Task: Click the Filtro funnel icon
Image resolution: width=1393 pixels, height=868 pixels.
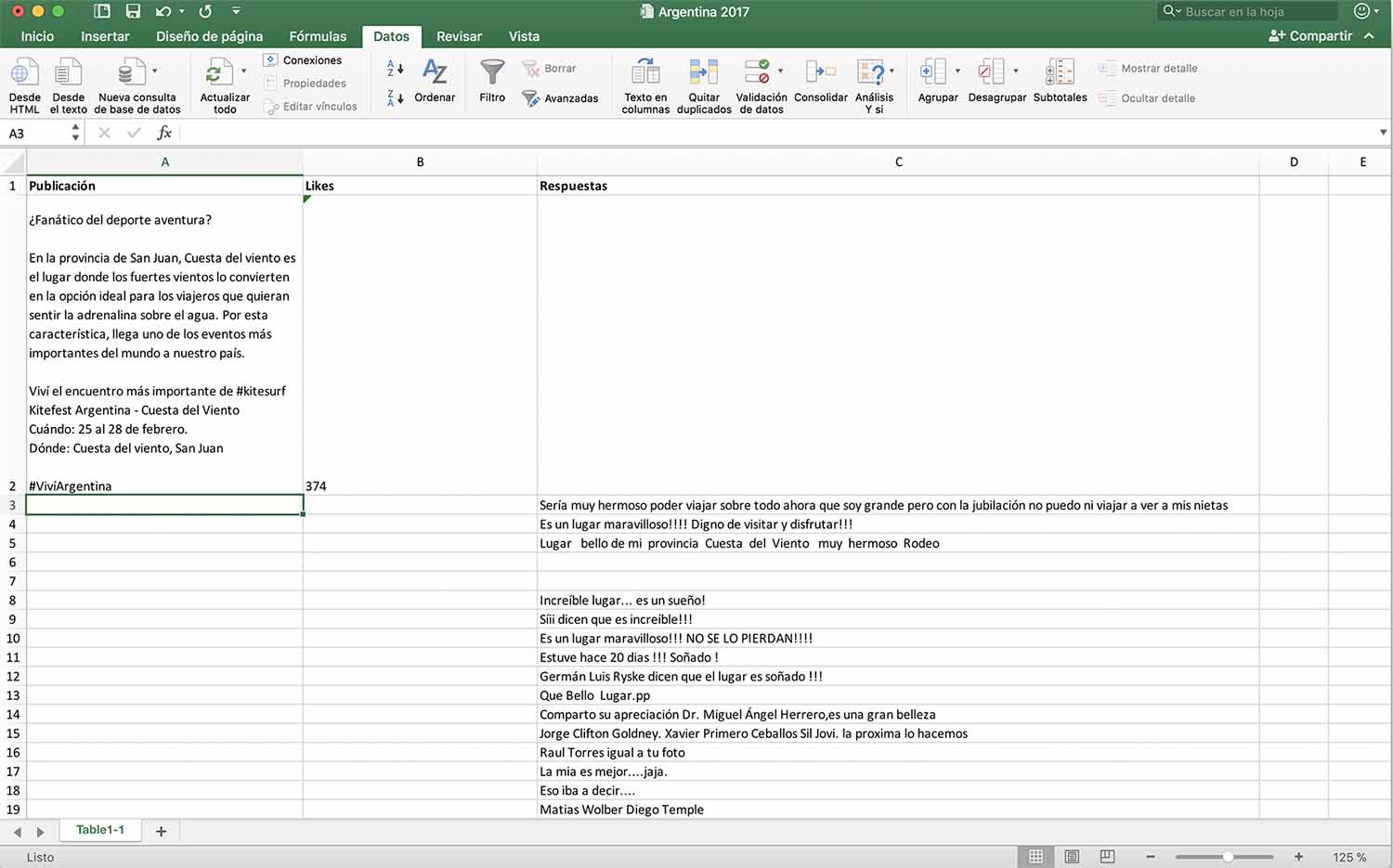Action: (492, 72)
